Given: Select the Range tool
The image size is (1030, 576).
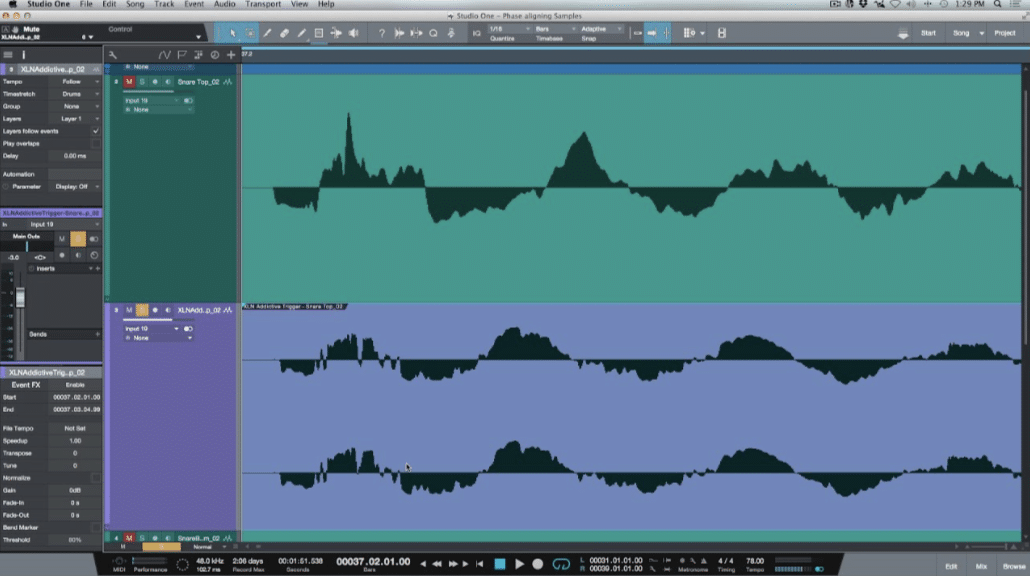Looking at the screenshot, I should 250,33.
